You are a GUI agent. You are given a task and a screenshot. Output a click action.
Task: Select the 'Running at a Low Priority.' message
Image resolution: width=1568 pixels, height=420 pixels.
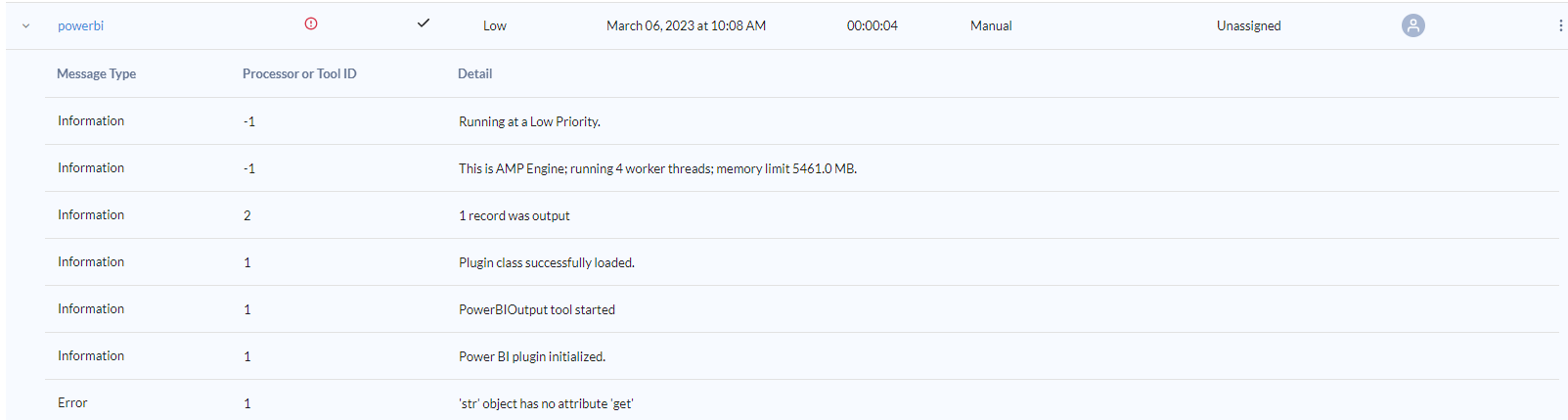[529, 121]
